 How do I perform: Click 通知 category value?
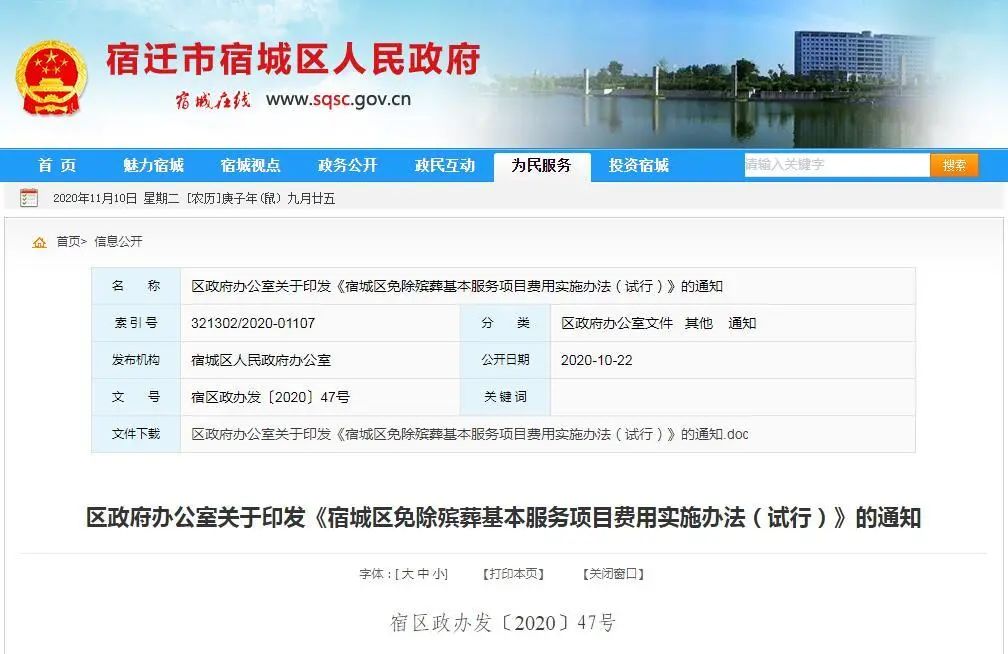coord(742,323)
